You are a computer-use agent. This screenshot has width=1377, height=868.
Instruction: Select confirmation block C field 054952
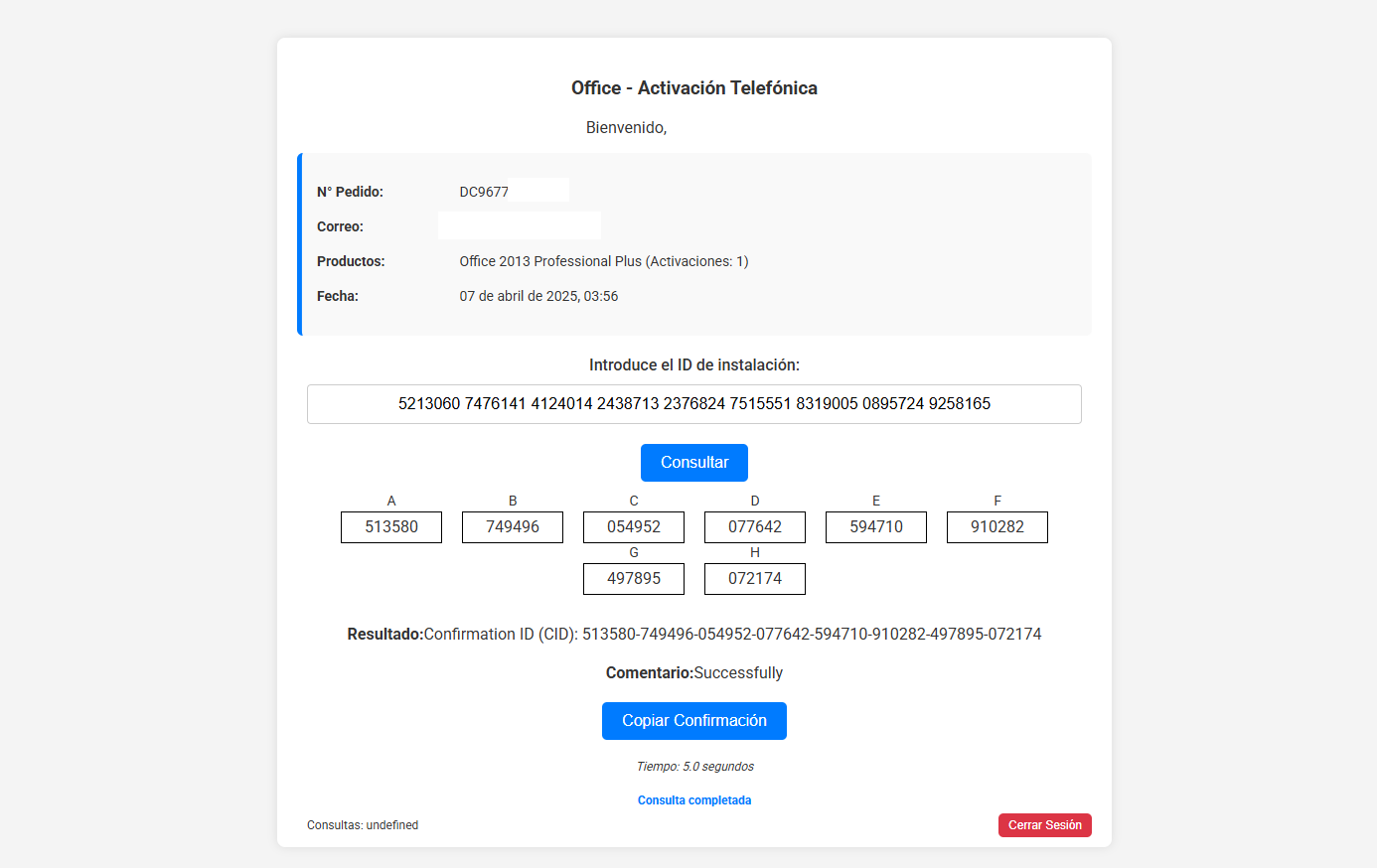click(634, 527)
